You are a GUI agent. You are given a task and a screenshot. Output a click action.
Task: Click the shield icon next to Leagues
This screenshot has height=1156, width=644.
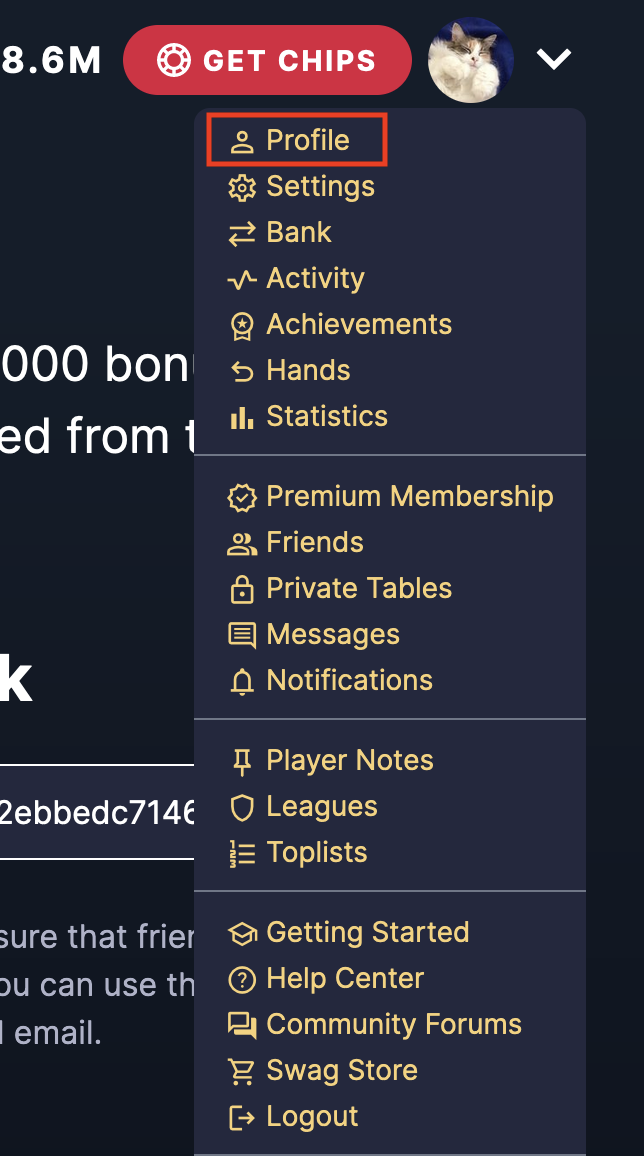pyautogui.click(x=242, y=807)
